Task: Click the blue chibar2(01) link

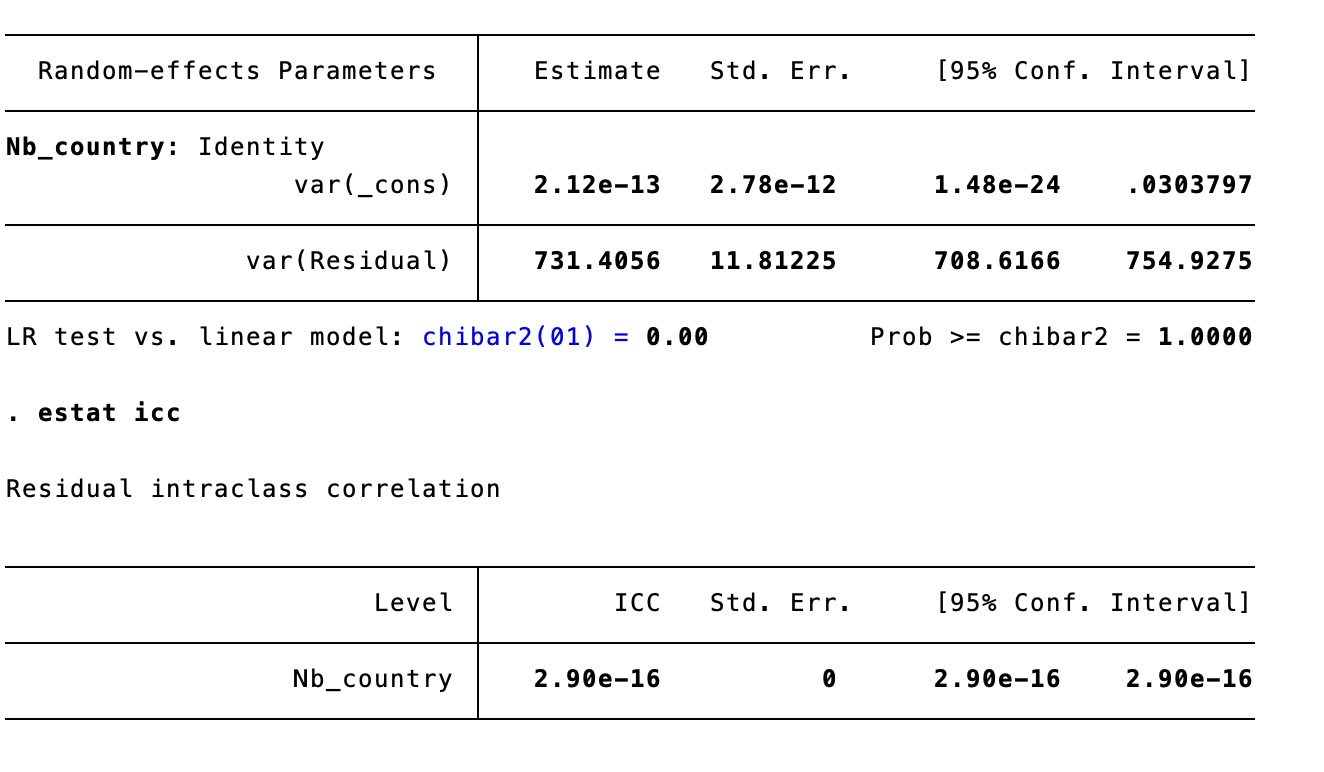Action: point(508,337)
